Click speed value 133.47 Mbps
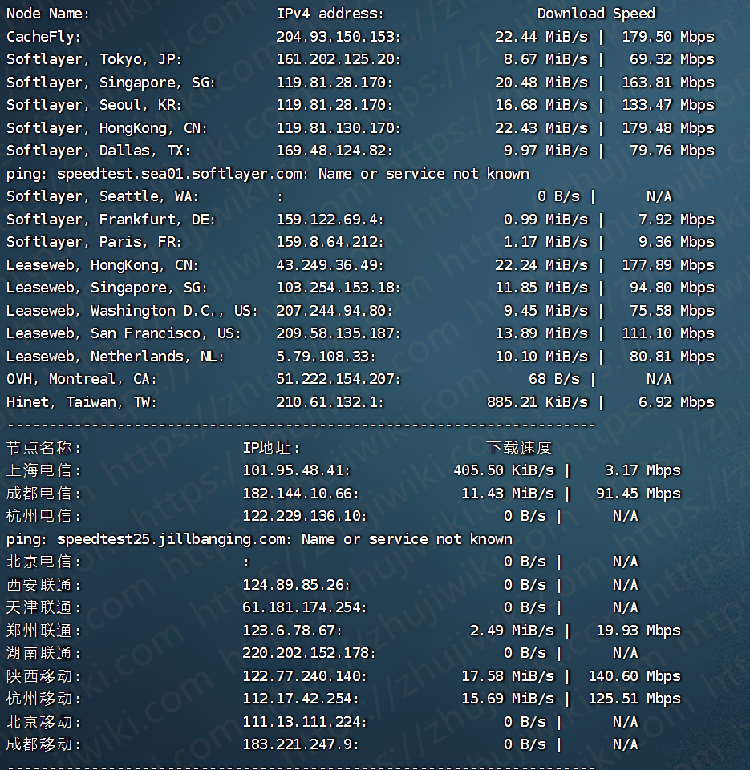The image size is (750, 770). pos(668,105)
